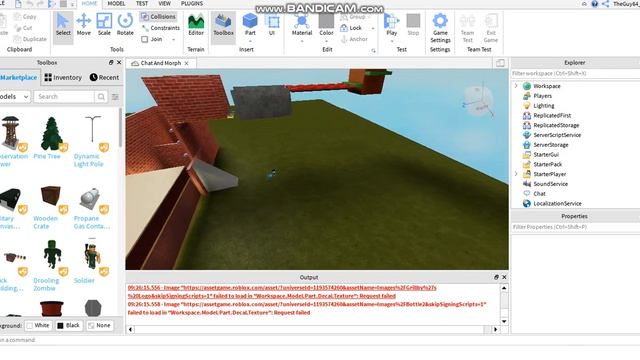This screenshot has height=360, width=640.
Task: Open the Material picker
Action: click(x=302, y=24)
